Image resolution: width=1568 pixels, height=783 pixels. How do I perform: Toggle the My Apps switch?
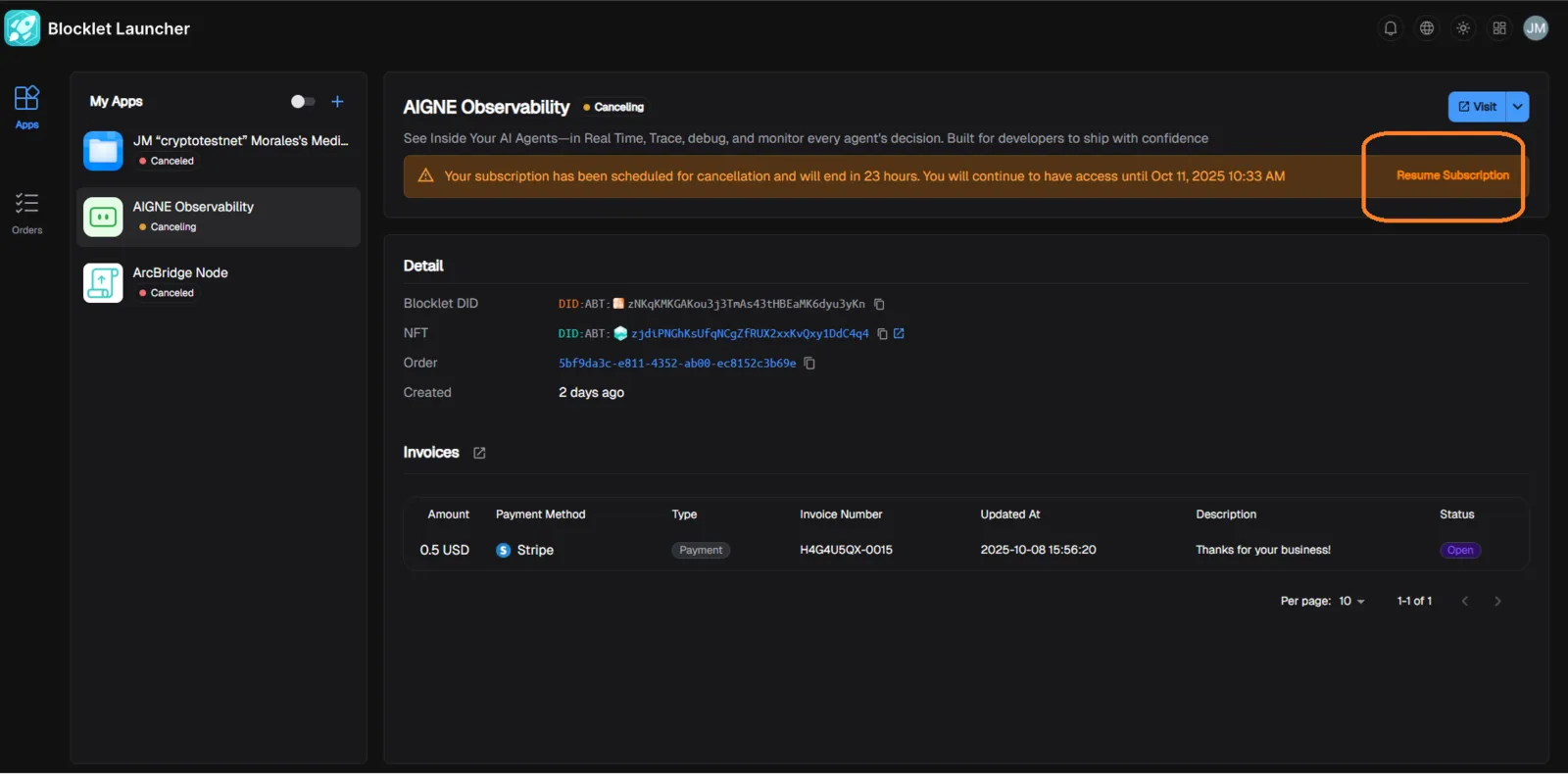click(303, 101)
